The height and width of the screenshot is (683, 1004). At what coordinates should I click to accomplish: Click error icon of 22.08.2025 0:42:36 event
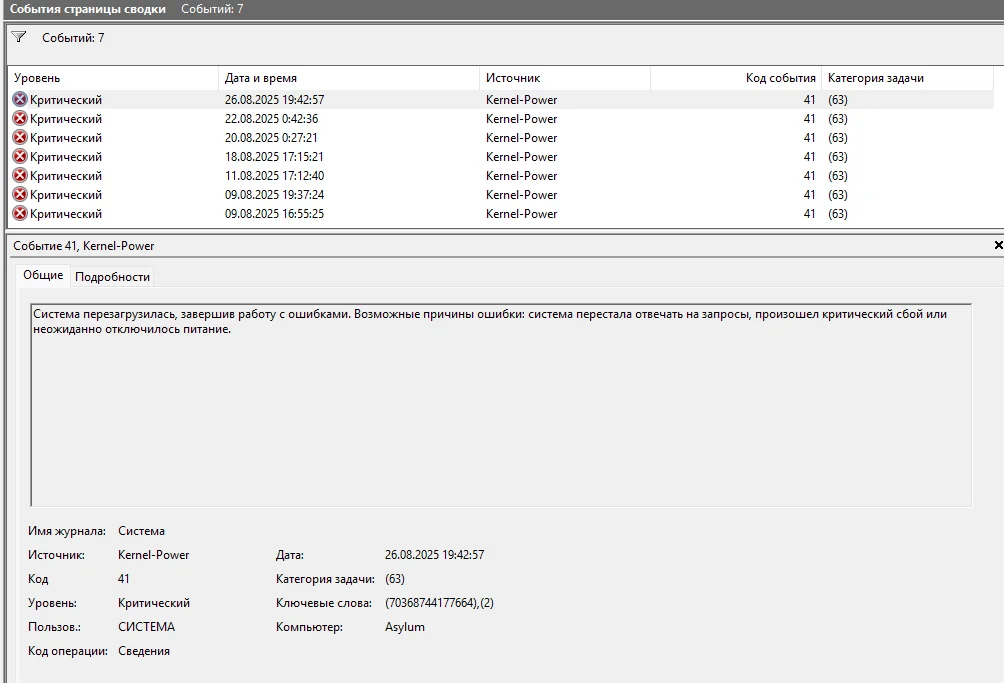(20, 119)
